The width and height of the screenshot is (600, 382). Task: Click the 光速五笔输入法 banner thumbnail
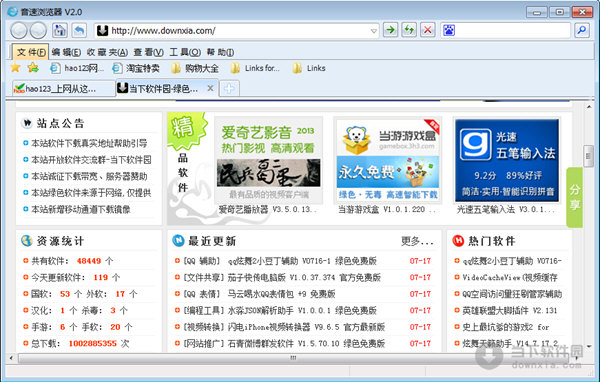click(x=507, y=160)
